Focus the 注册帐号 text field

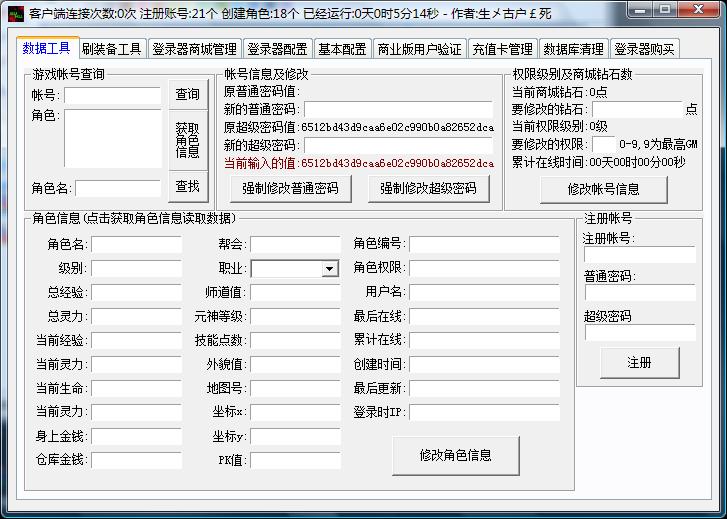pyautogui.click(x=639, y=255)
